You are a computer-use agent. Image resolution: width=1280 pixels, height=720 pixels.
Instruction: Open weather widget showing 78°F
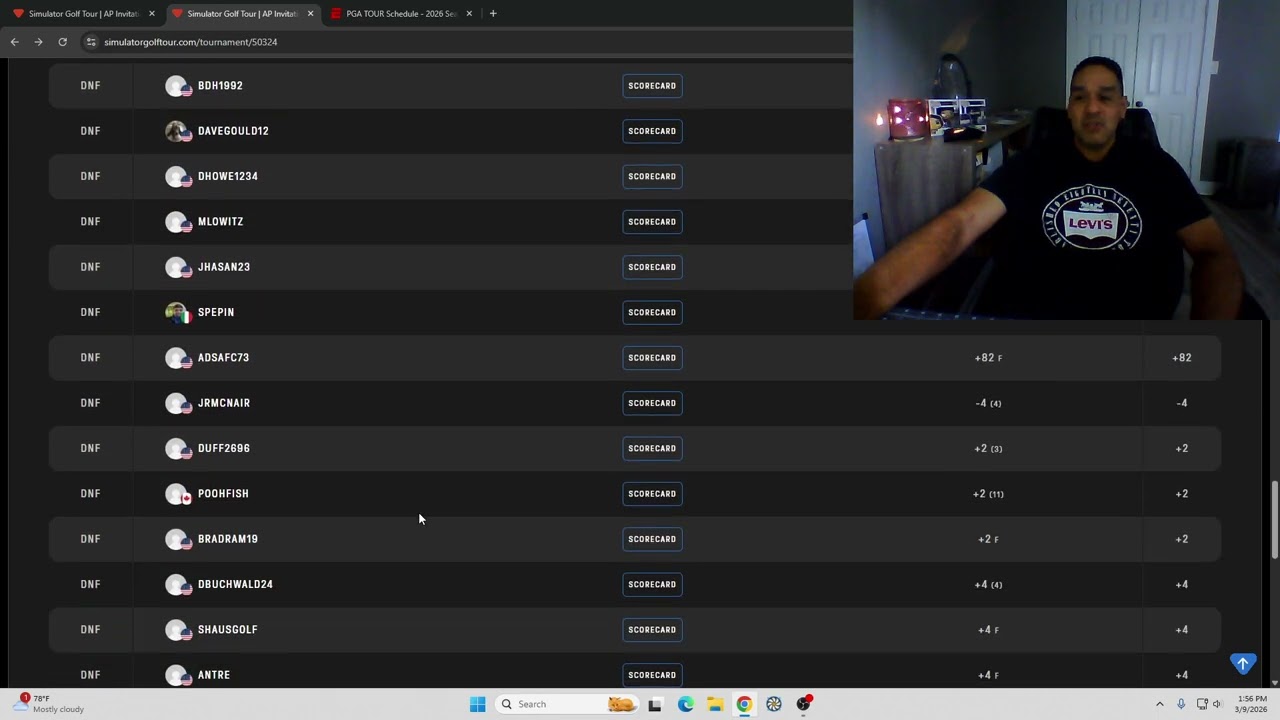pyautogui.click(x=50, y=704)
